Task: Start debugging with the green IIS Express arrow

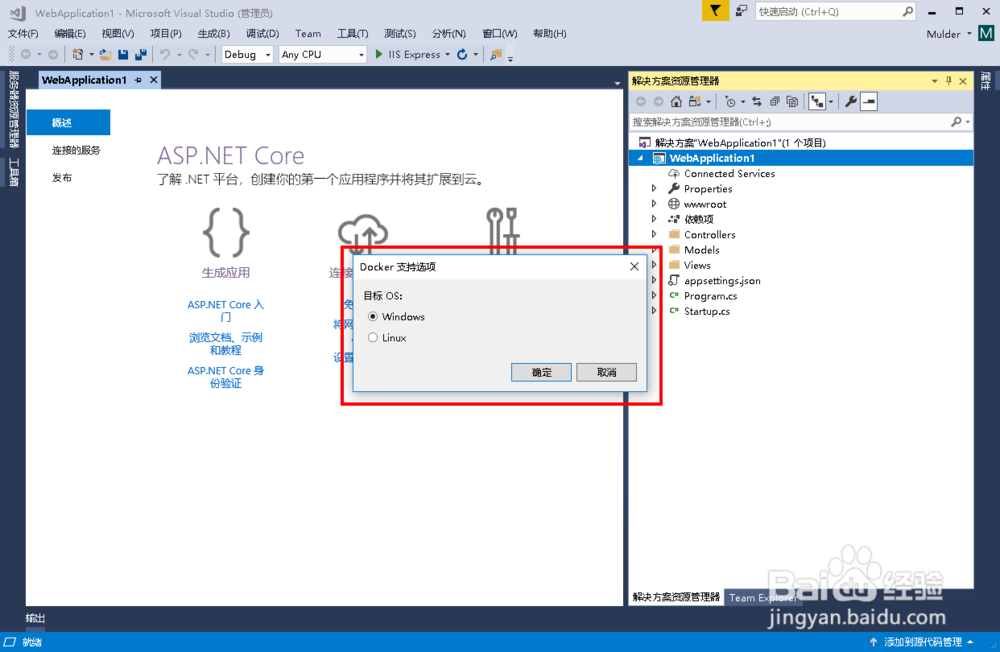Action: (378, 54)
